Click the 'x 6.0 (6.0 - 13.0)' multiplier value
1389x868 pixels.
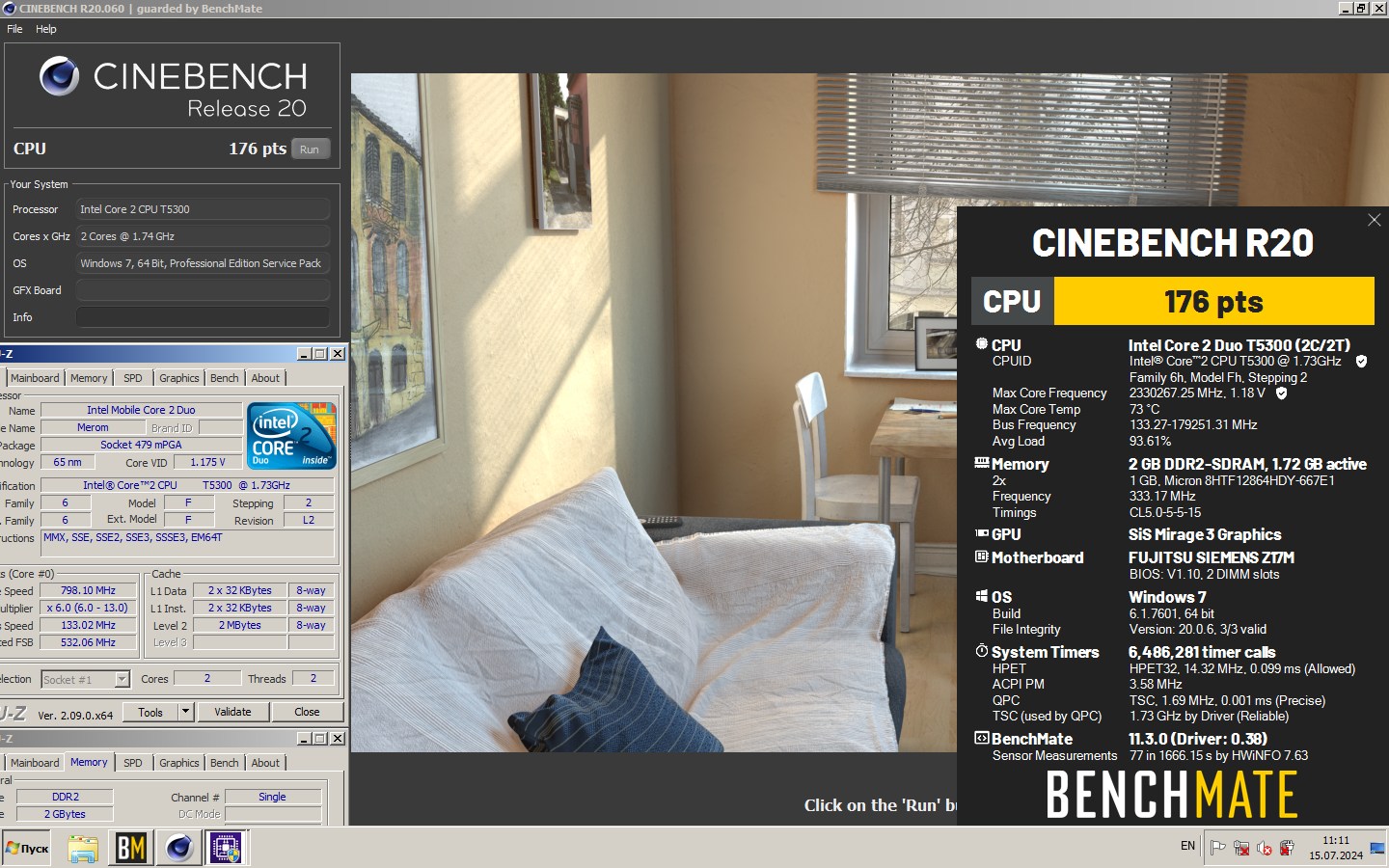click(88, 608)
